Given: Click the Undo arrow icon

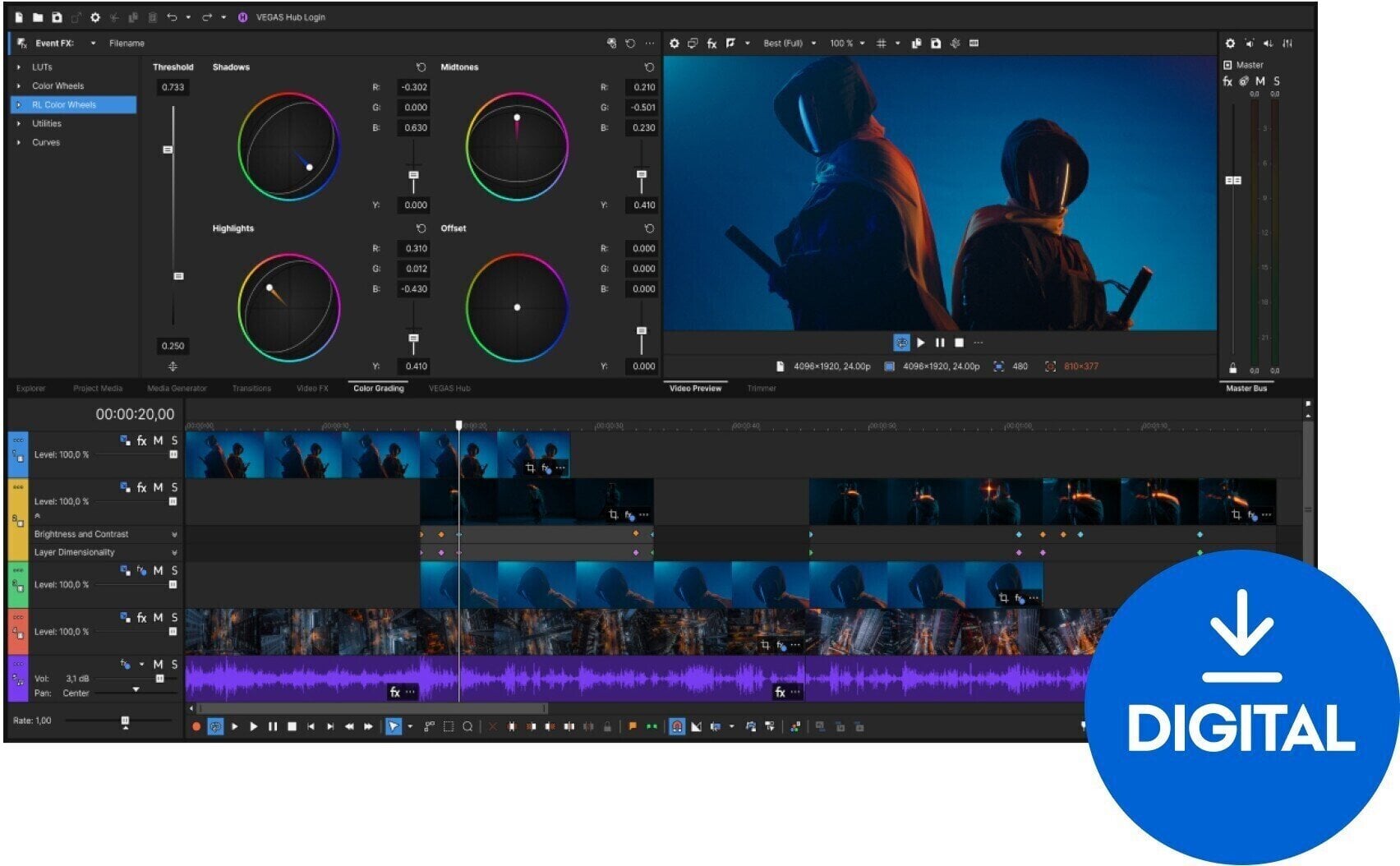Looking at the screenshot, I should tap(173, 17).
